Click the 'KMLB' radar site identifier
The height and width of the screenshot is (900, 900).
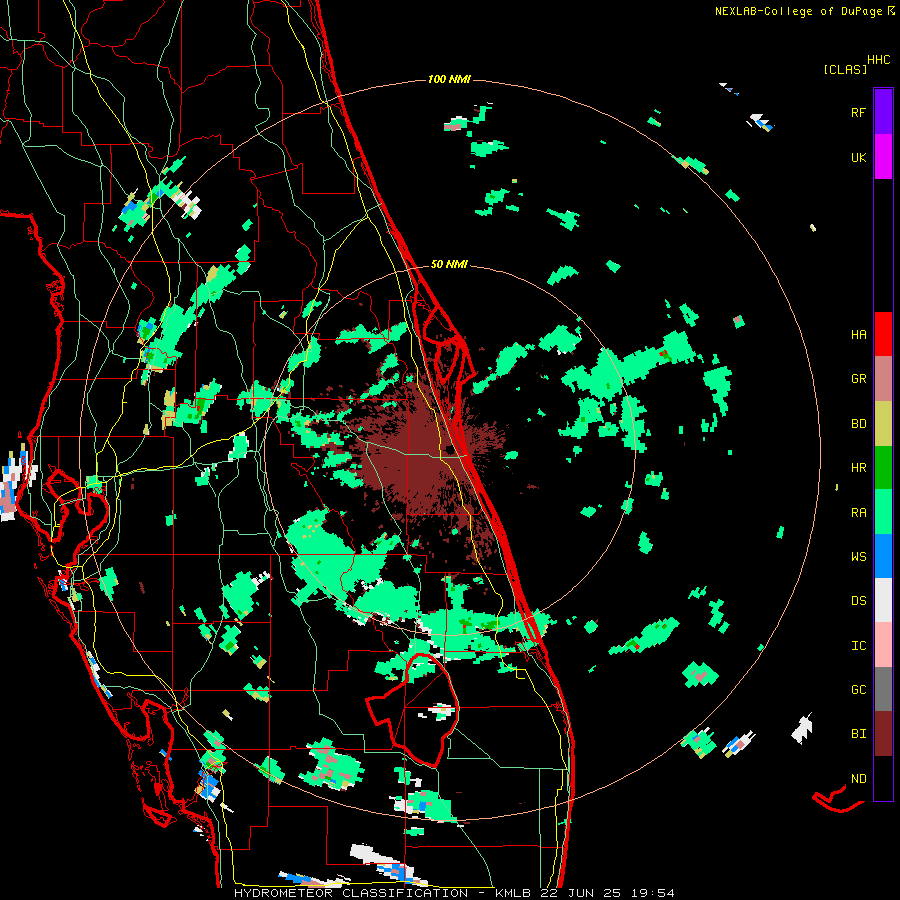click(x=511, y=893)
